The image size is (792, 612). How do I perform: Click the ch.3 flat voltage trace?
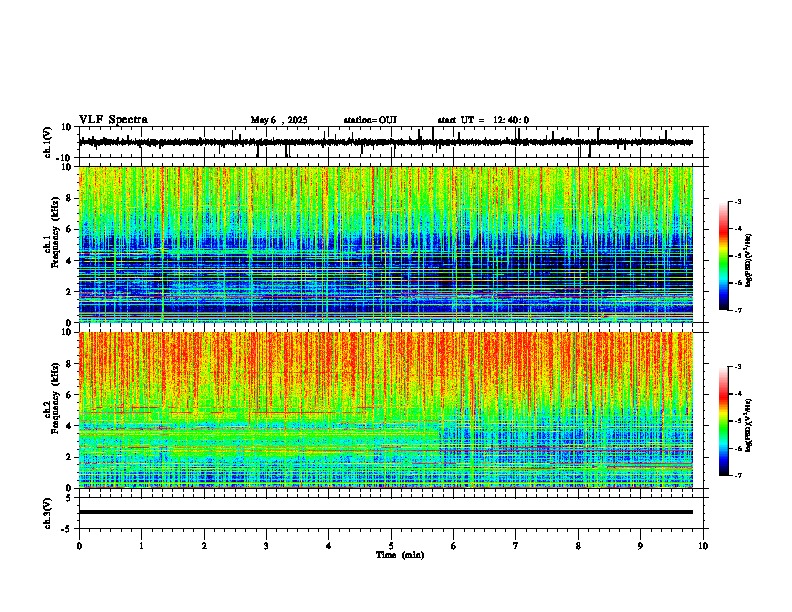(386, 512)
